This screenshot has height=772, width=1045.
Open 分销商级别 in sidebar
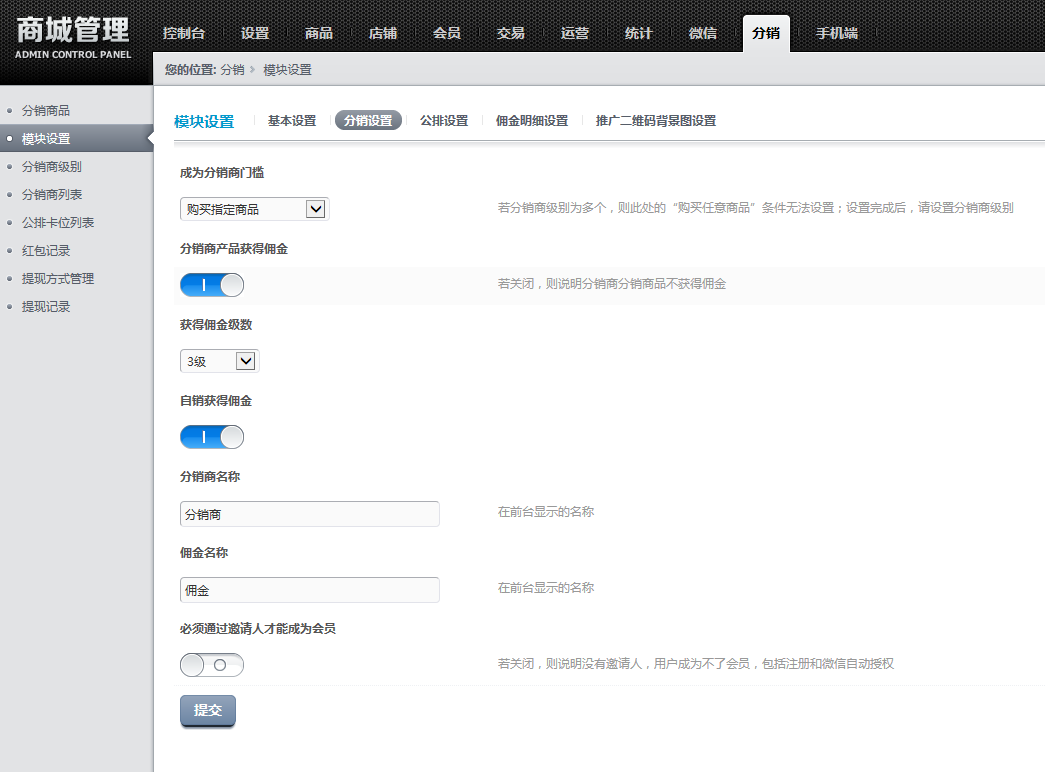[x=52, y=167]
